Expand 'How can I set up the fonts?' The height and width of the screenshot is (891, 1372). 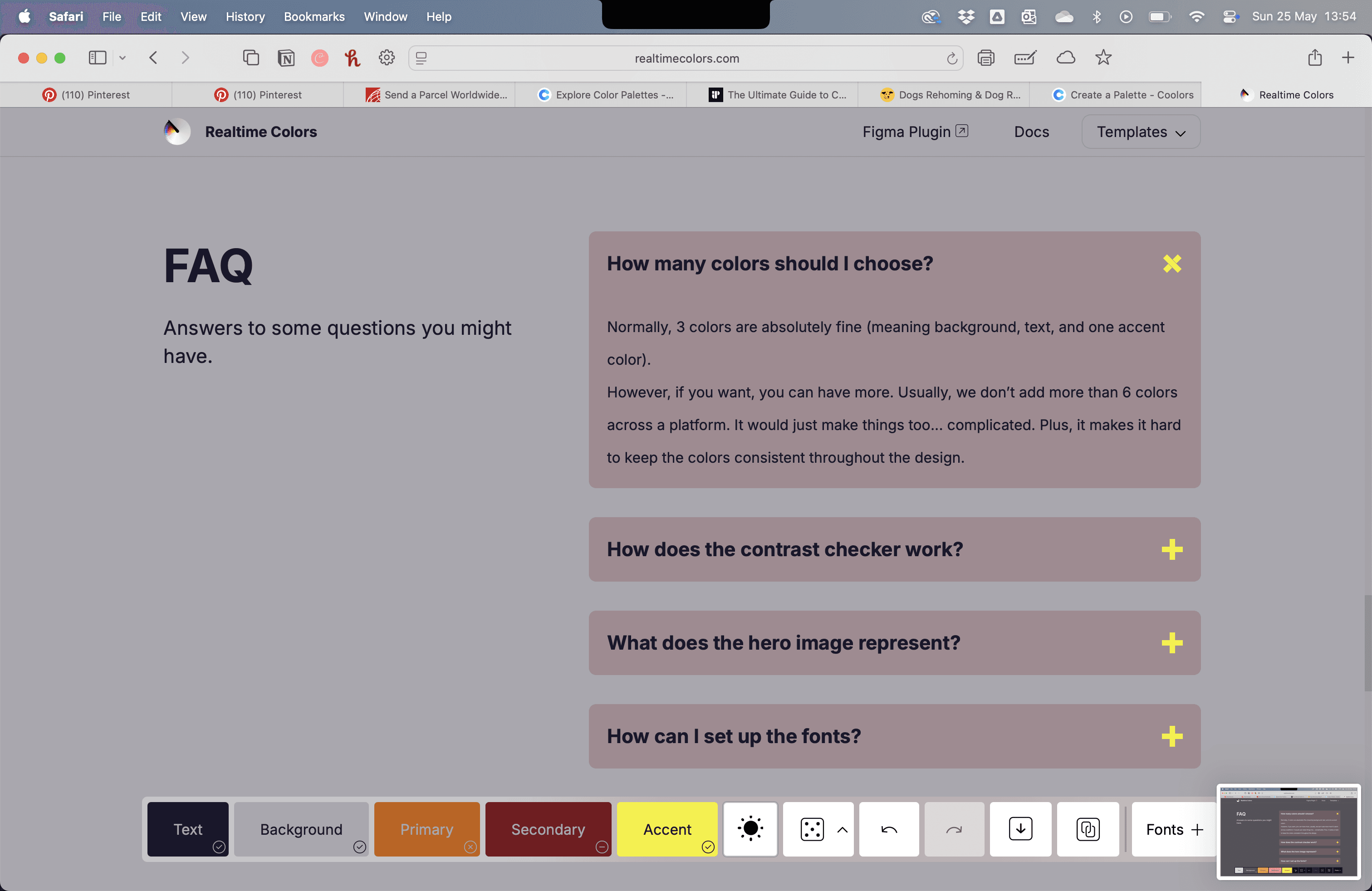click(1171, 736)
